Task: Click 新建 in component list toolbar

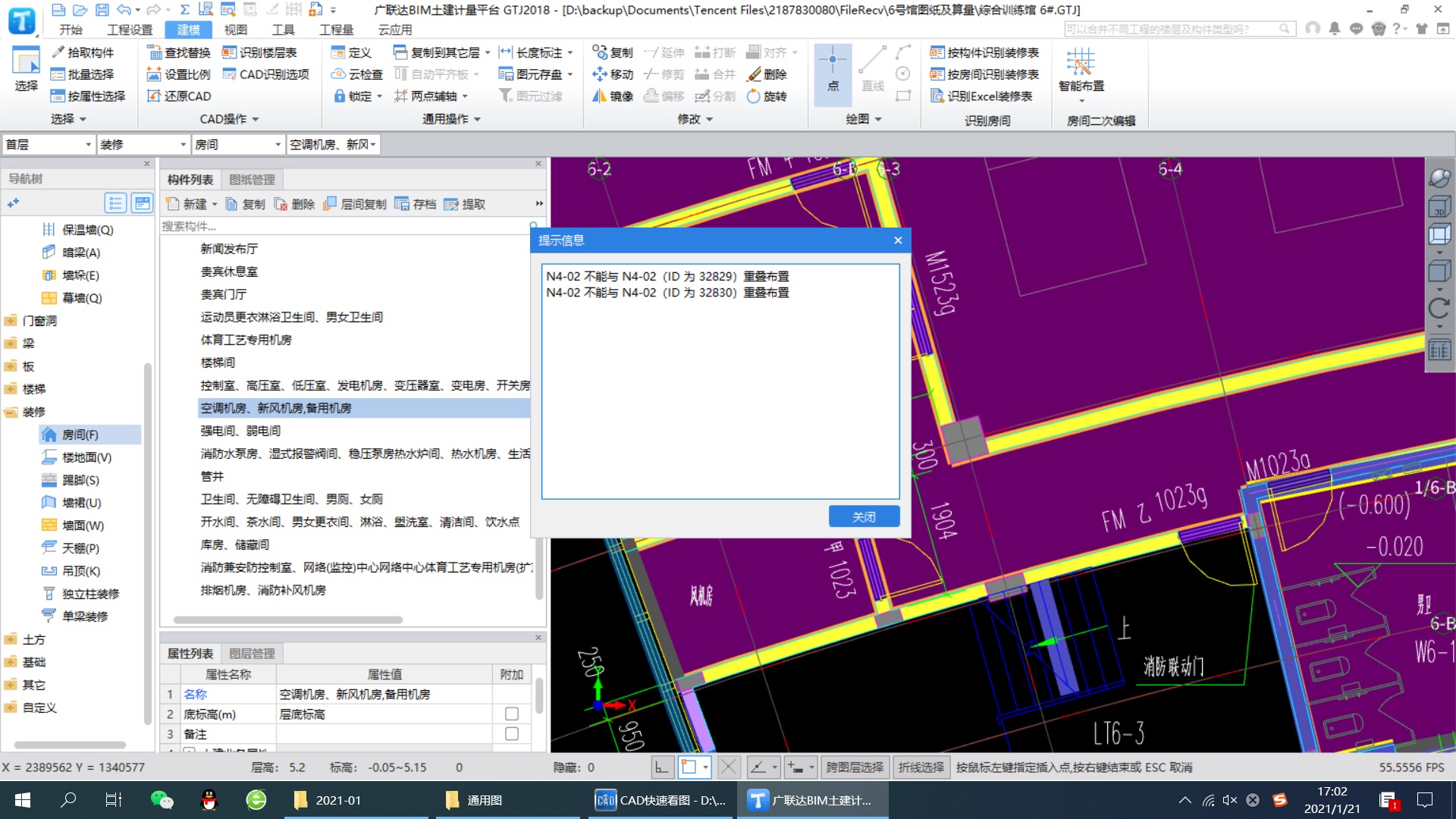Action: pyautogui.click(x=191, y=204)
